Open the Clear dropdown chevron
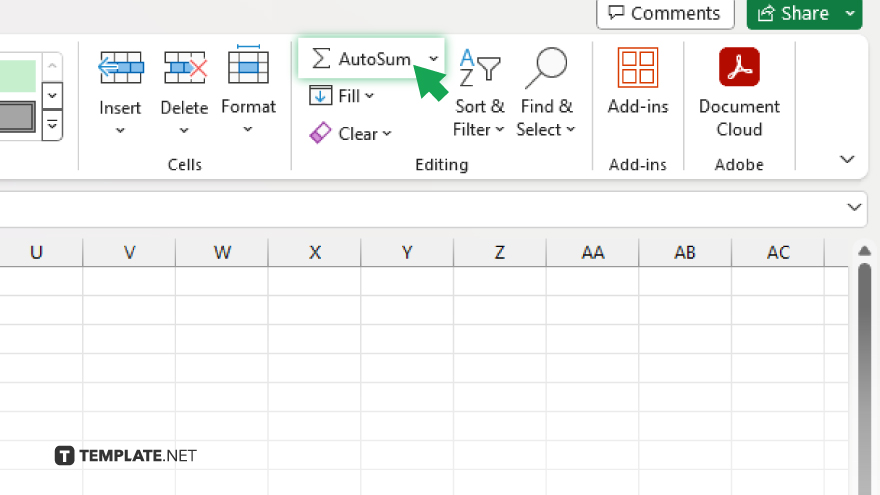The height and width of the screenshot is (495, 880). 387,134
